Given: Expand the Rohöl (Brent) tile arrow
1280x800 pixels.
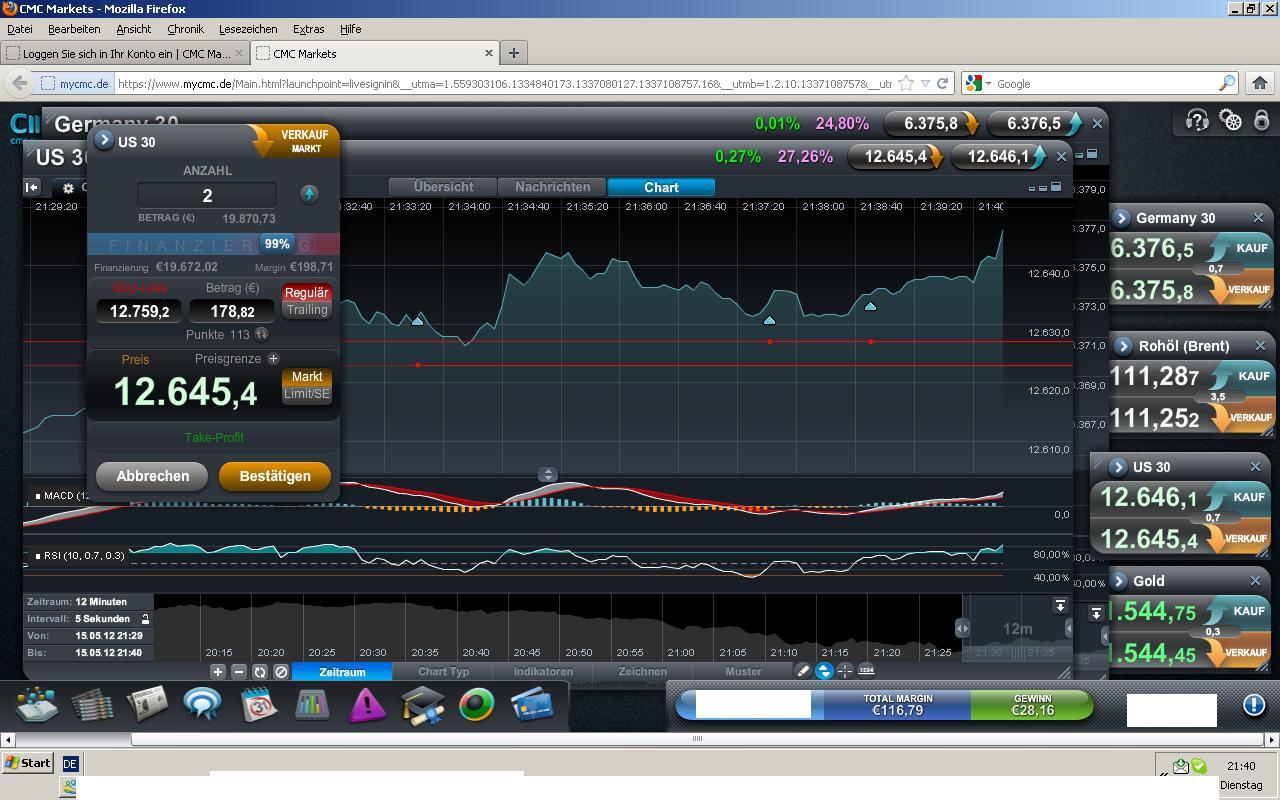Looking at the screenshot, I should click(x=1123, y=346).
